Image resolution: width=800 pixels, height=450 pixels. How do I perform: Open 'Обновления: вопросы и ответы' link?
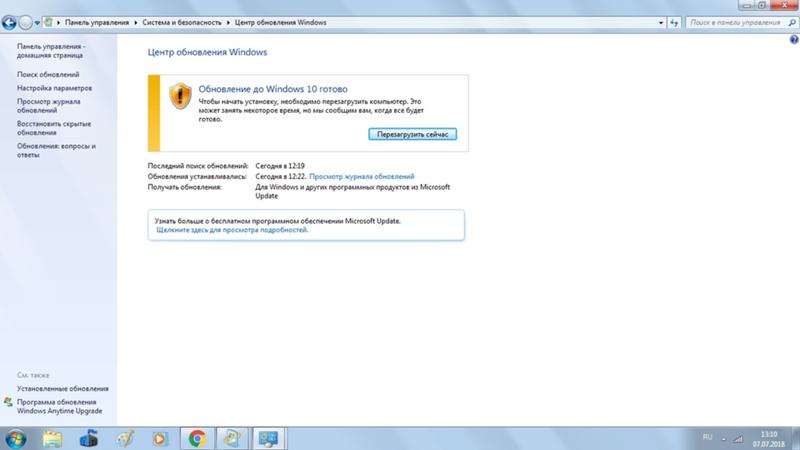coord(56,150)
